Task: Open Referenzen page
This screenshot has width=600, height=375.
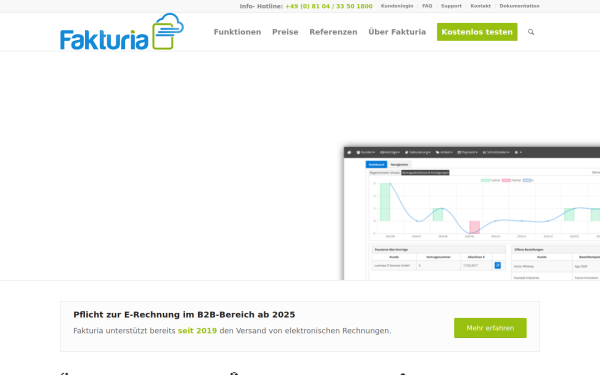Action: (333, 32)
